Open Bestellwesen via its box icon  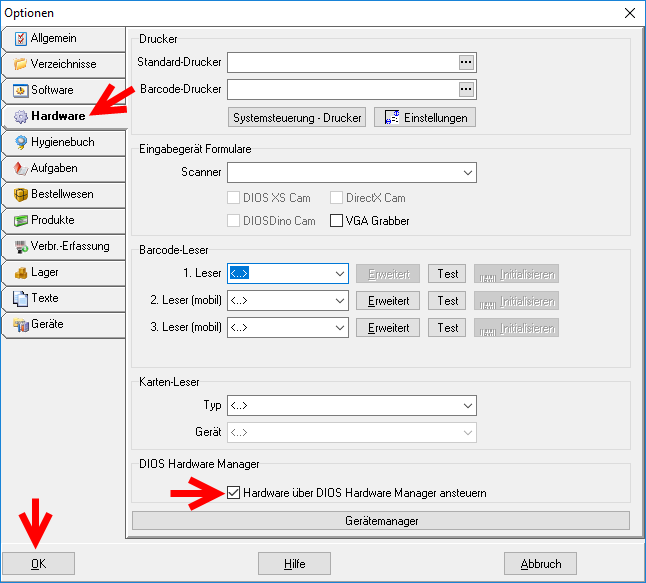tap(21, 194)
